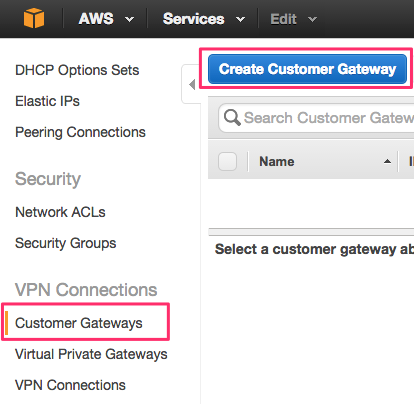The height and width of the screenshot is (405, 414).
Task: Go to the VPN Connections sidebar link
Action: (x=70, y=385)
